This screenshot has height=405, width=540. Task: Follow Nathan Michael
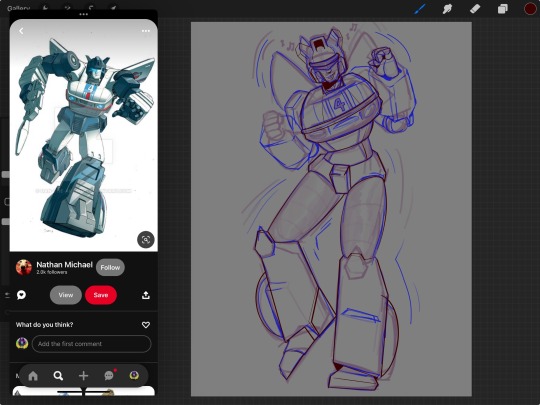110,267
